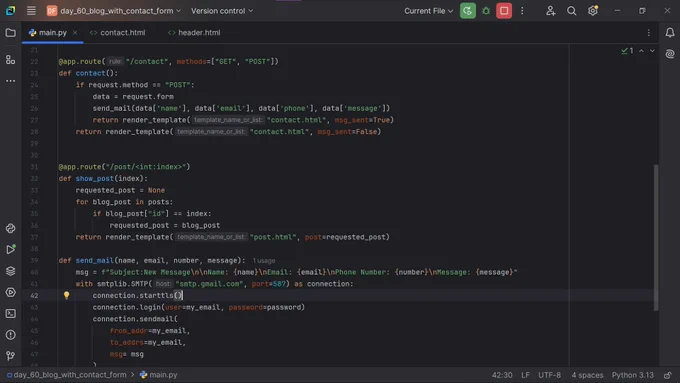Click the 'requested_post = None' line

(120, 190)
